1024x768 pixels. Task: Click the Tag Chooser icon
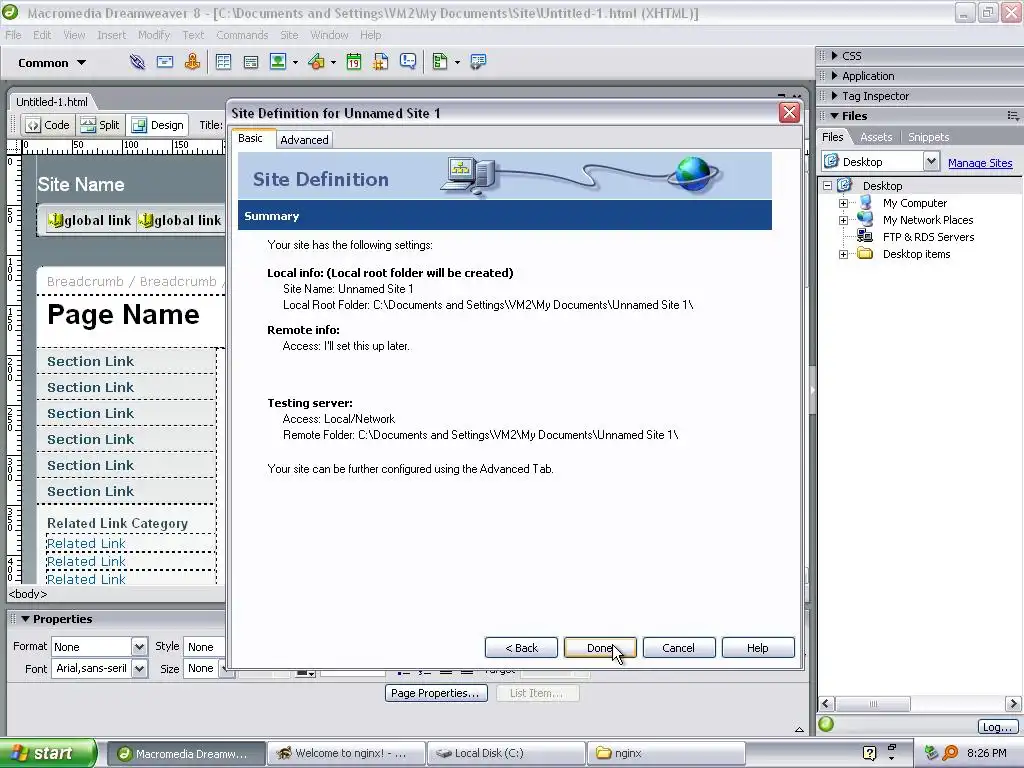478,62
